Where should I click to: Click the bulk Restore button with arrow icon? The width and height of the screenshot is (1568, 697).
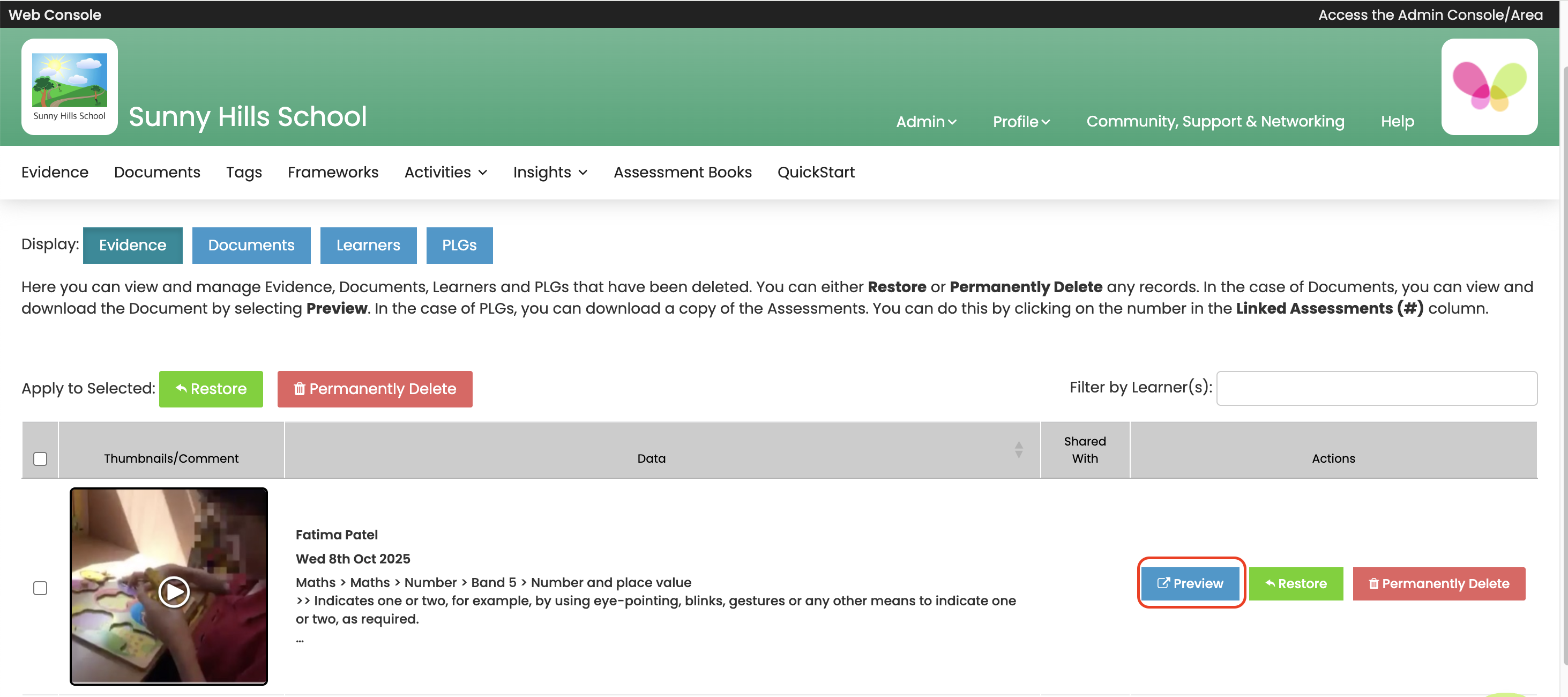211,389
